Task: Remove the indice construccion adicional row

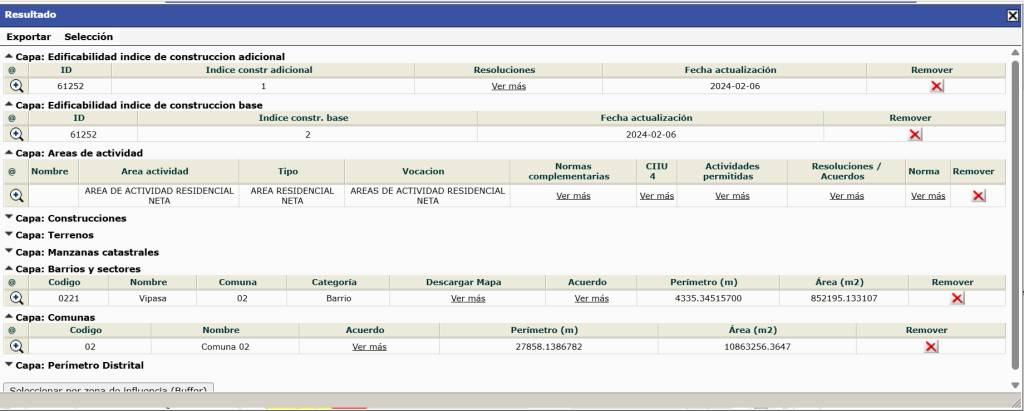Action: (x=936, y=86)
